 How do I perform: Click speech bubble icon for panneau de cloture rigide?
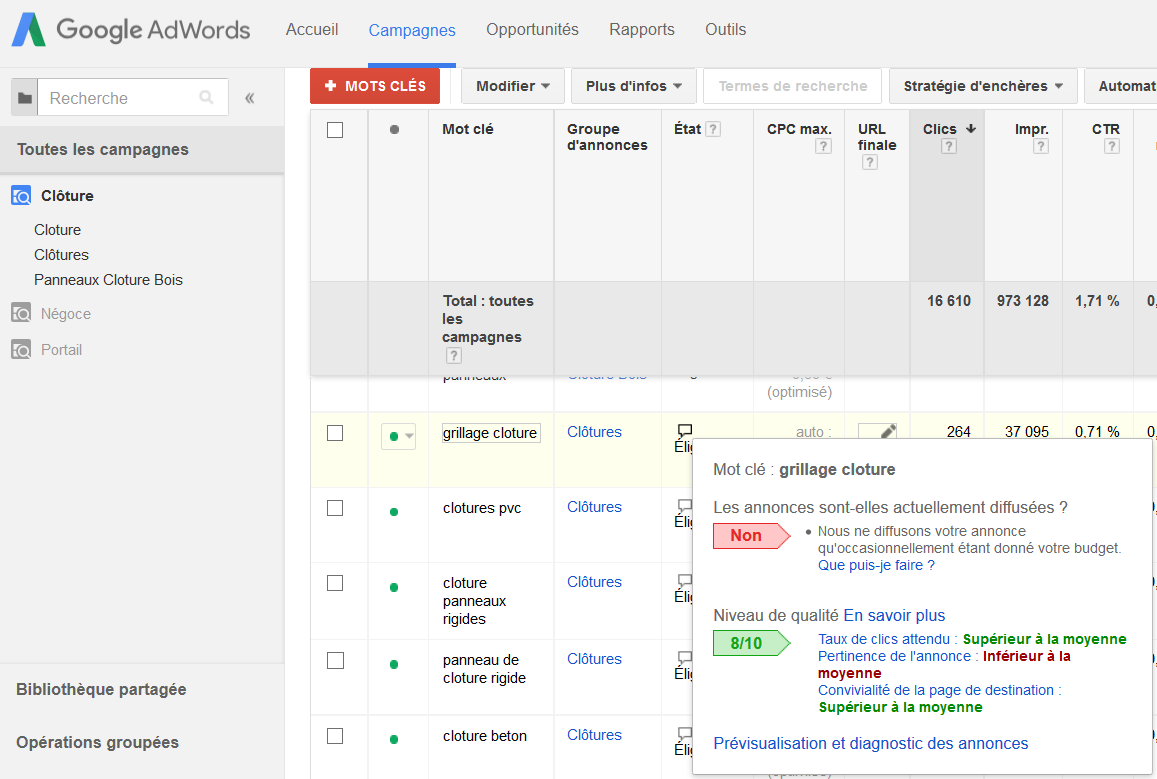click(x=685, y=657)
